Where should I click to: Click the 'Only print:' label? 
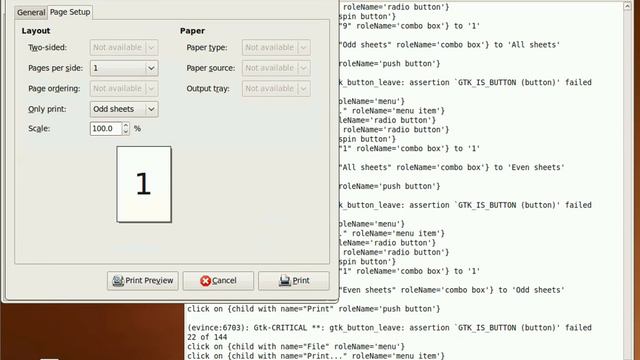pyautogui.click(x=47, y=109)
